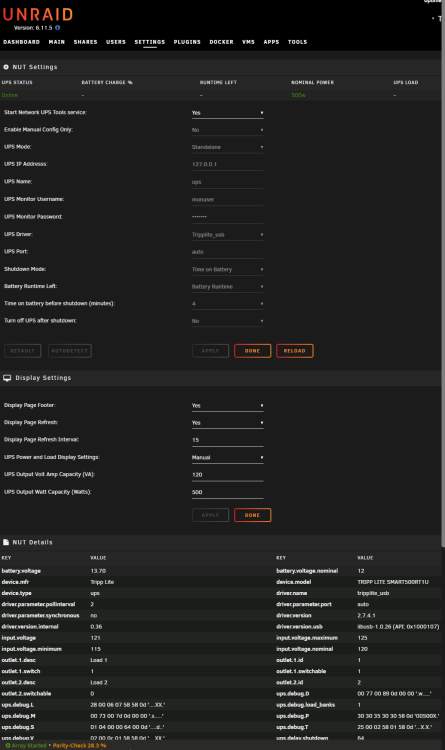
Task: Click Done in NUT Settings
Action: pyautogui.click(x=253, y=351)
